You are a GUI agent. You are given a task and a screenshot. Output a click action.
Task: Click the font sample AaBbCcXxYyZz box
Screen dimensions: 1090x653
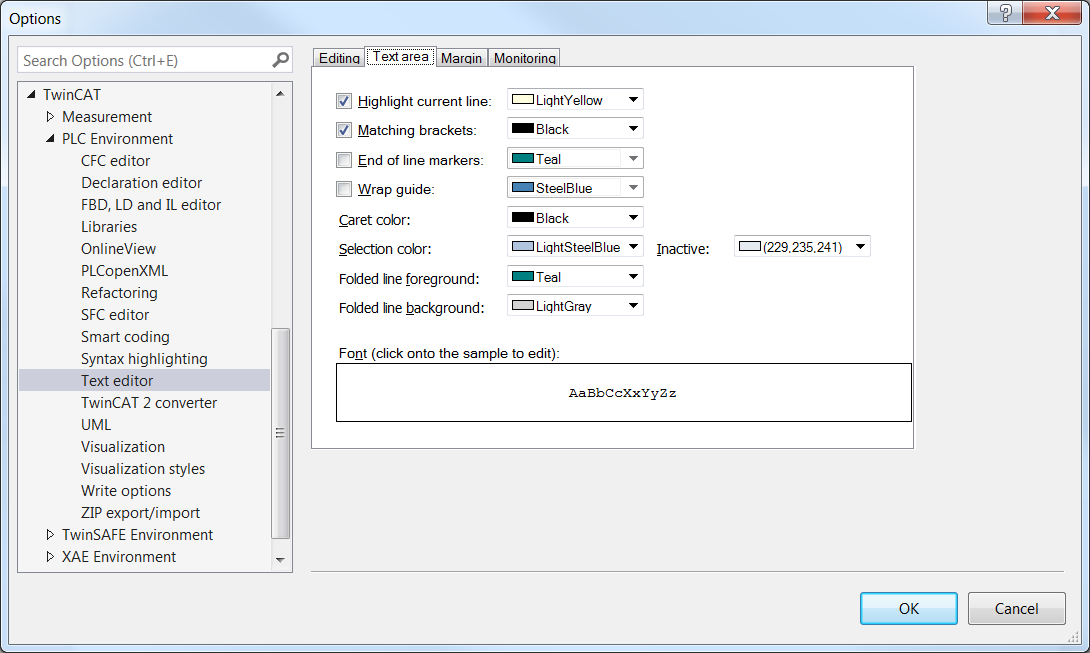pyautogui.click(x=624, y=393)
